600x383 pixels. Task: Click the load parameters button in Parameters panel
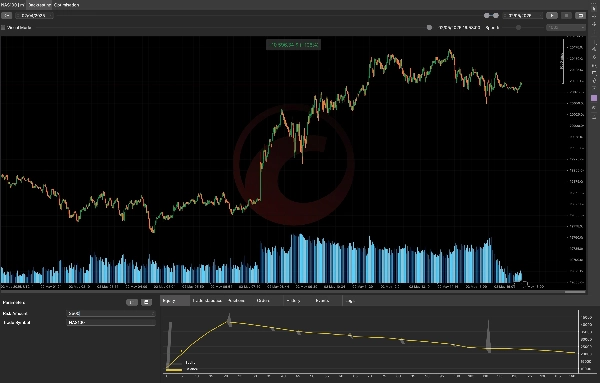pyautogui.click(x=132, y=302)
